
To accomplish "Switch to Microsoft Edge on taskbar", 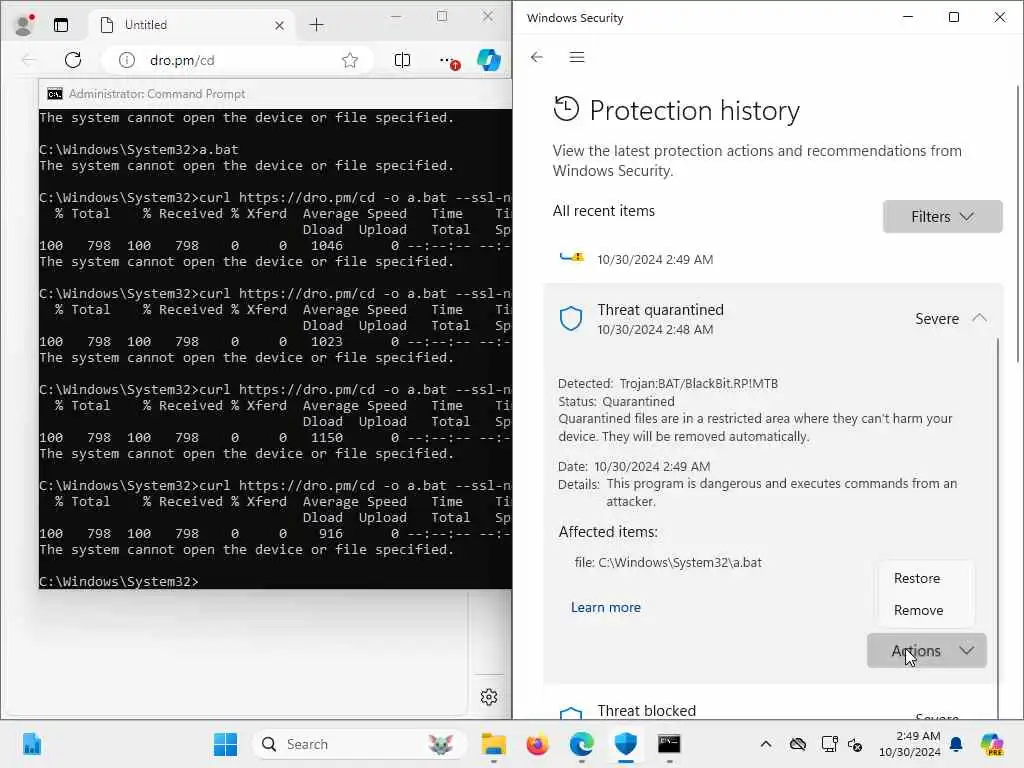I will click(581, 744).
